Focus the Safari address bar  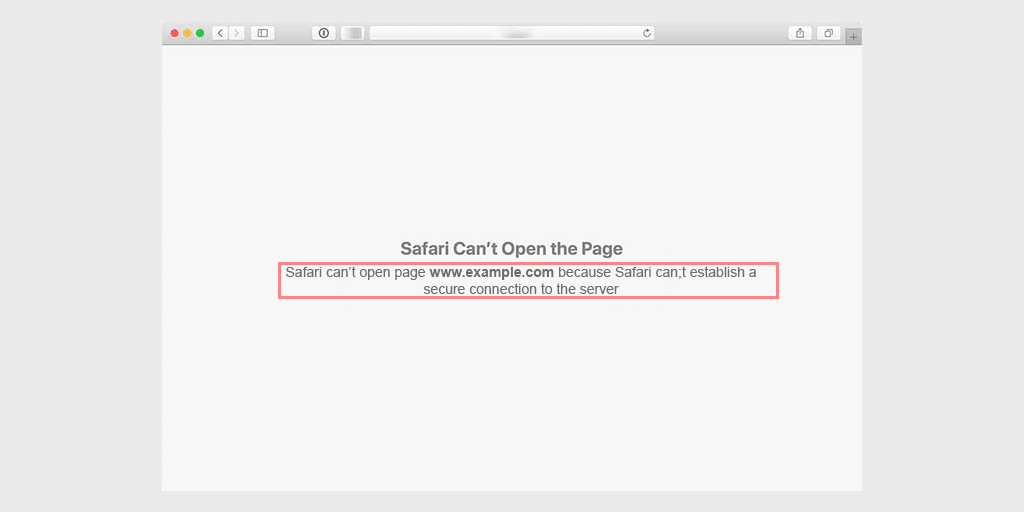click(x=512, y=33)
